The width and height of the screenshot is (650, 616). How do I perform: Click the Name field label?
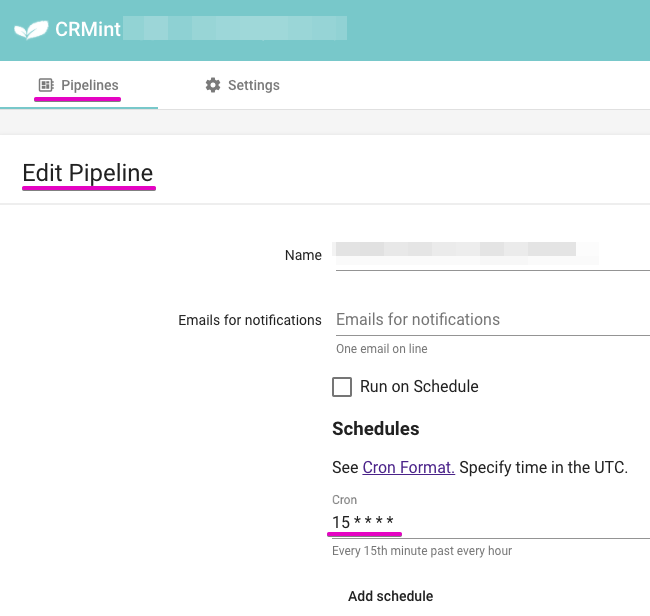click(303, 255)
